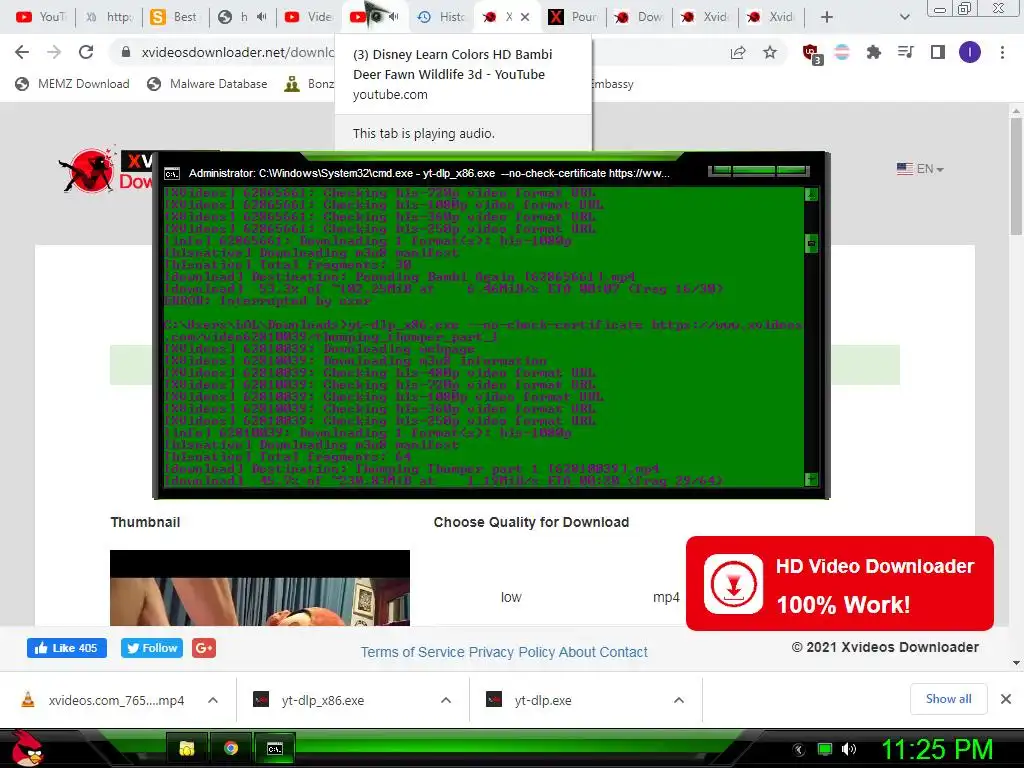The image size is (1024, 768).
Task: Click the browser forward arrow
Action: coord(54,52)
